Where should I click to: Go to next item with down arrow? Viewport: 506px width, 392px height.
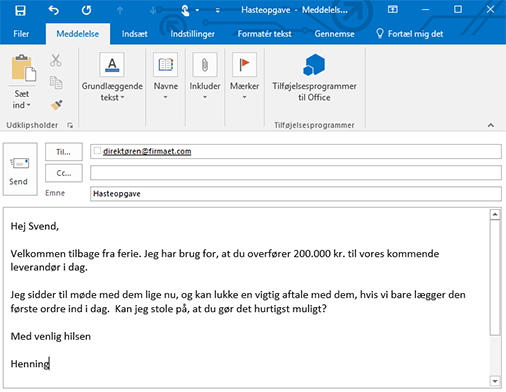click(x=153, y=10)
